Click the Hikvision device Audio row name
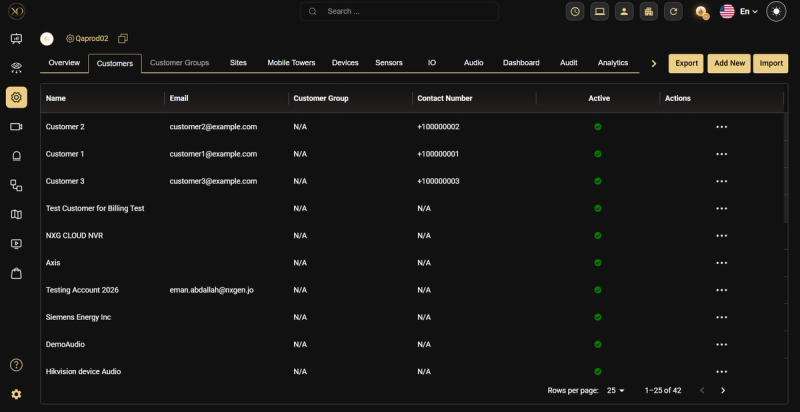 tap(83, 372)
